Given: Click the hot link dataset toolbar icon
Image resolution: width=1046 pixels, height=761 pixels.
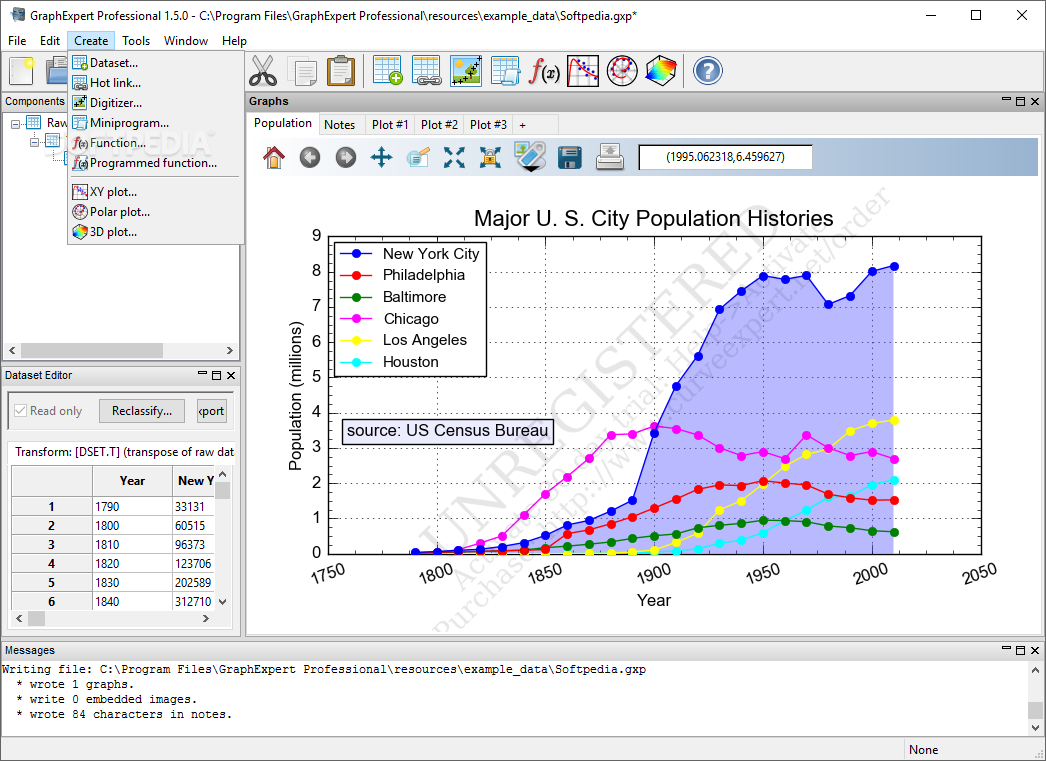Looking at the screenshot, I should 426,71.
